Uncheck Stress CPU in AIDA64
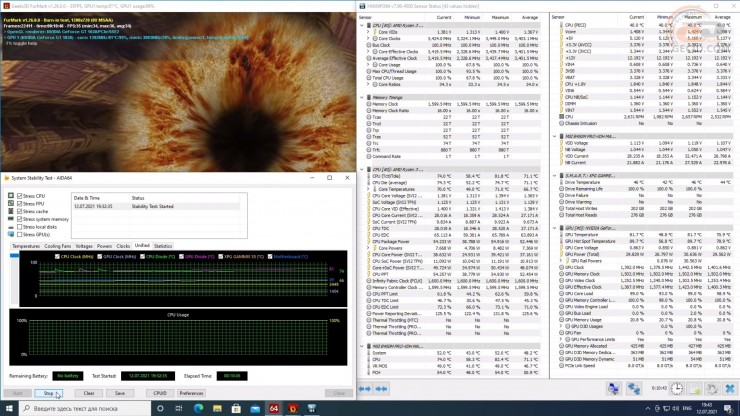Image resolution: width=740 pixels, height=416 pixels. [19, 195]
